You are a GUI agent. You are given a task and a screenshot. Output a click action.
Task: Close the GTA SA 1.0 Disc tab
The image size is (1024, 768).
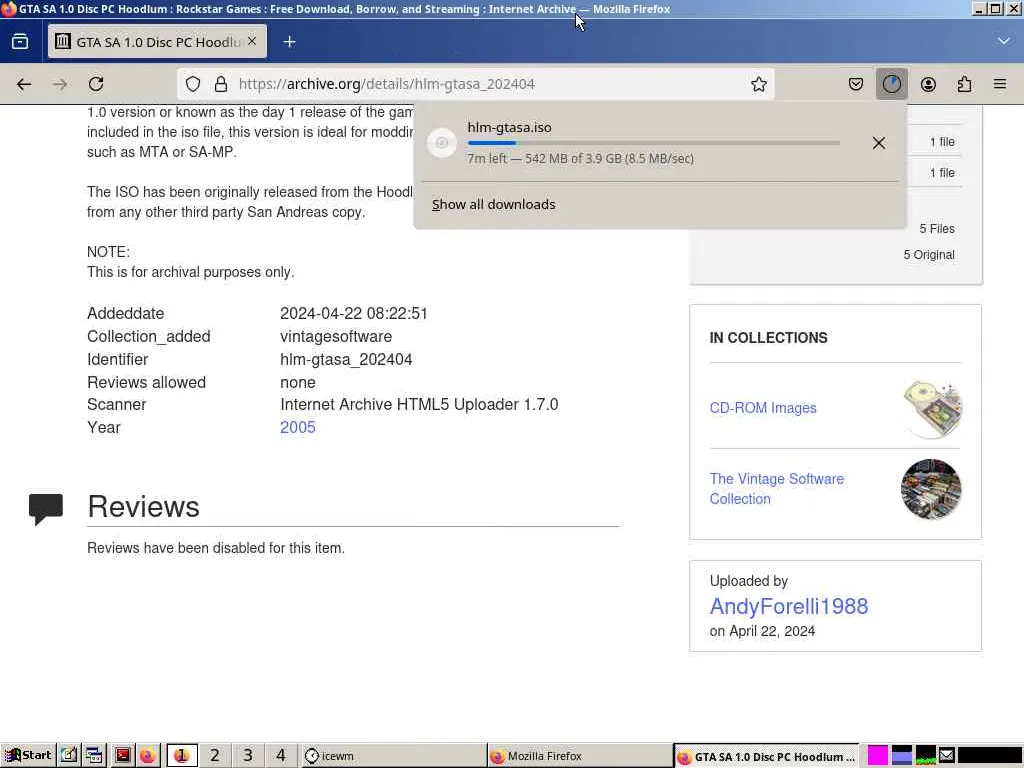(x=252, y=41)
